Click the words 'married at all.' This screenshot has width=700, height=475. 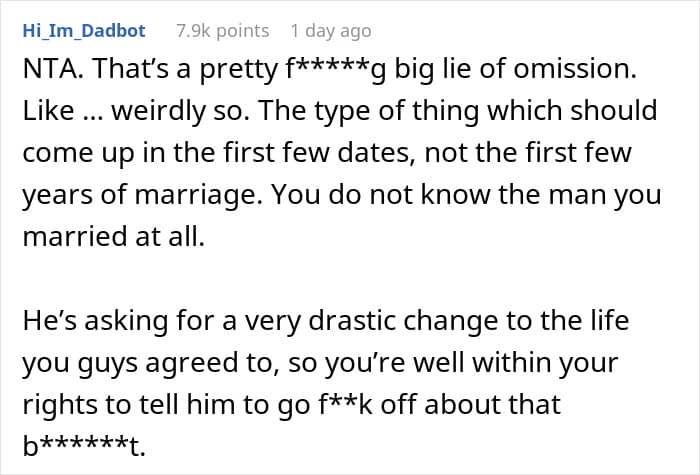[114, 236]
